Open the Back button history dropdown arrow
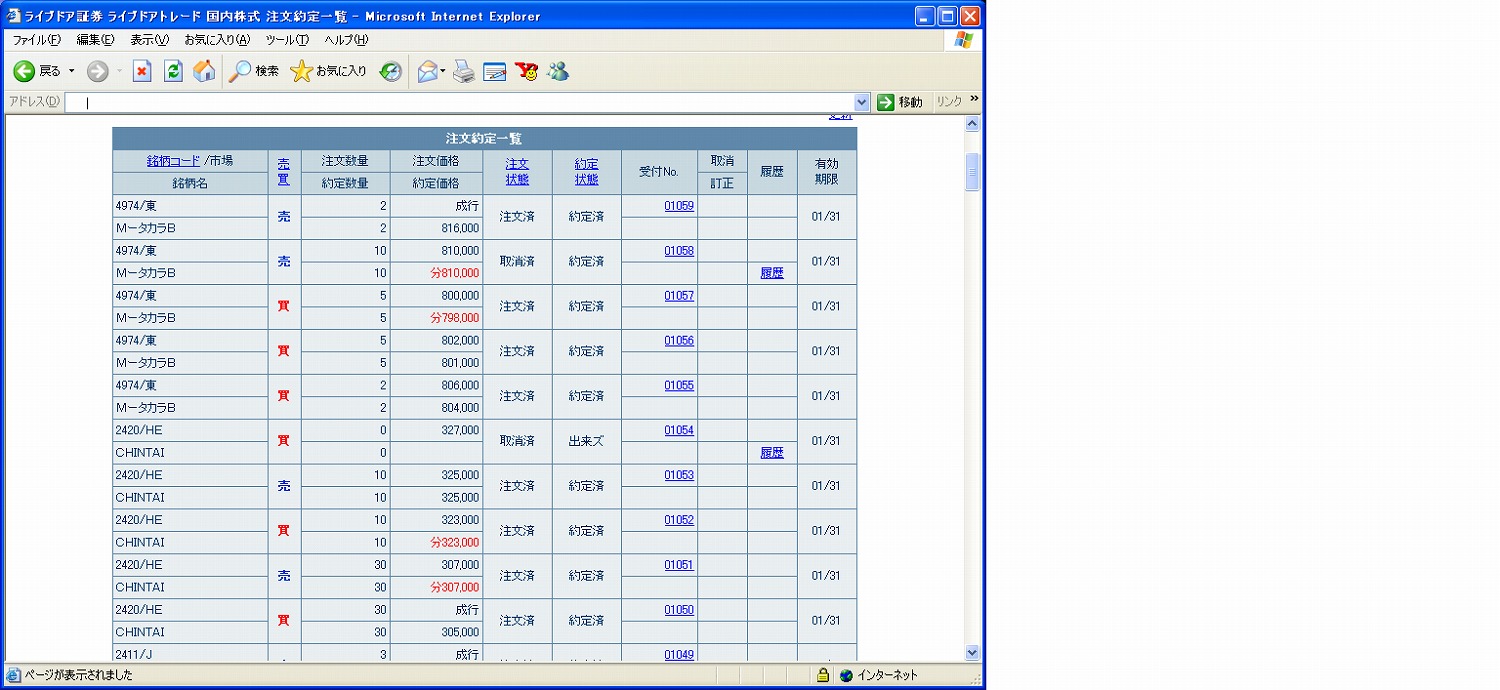 click(71, 71)
